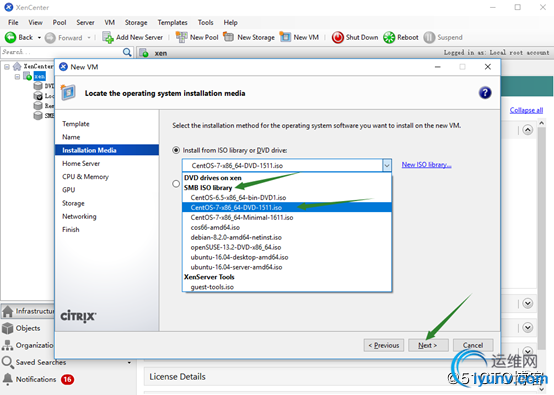Select the SMB ISO library tree icon
The image size is (554, 395).
(38, 116)
